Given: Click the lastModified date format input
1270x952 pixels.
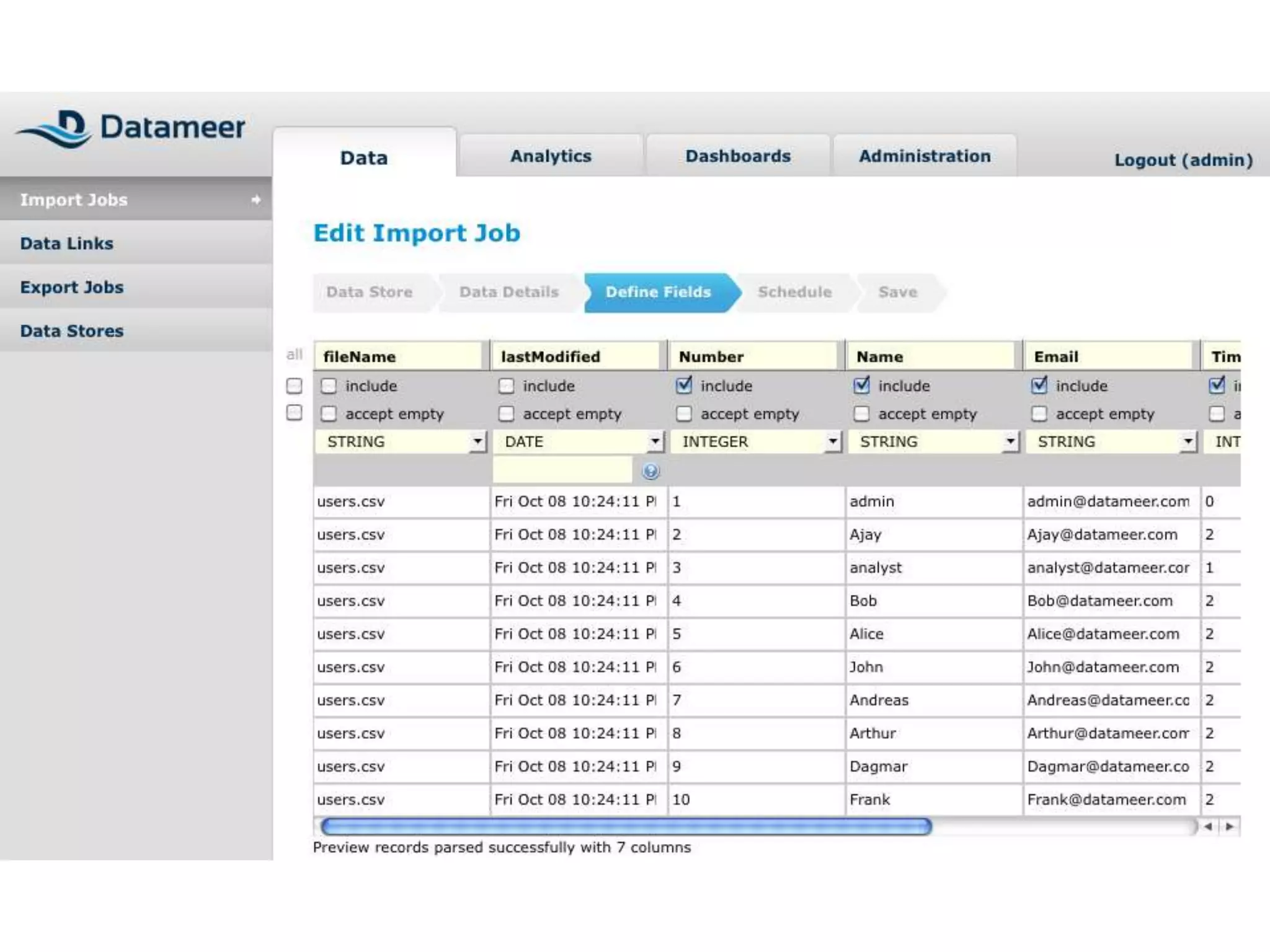Looking at the screenshot, I should point(562,470).
